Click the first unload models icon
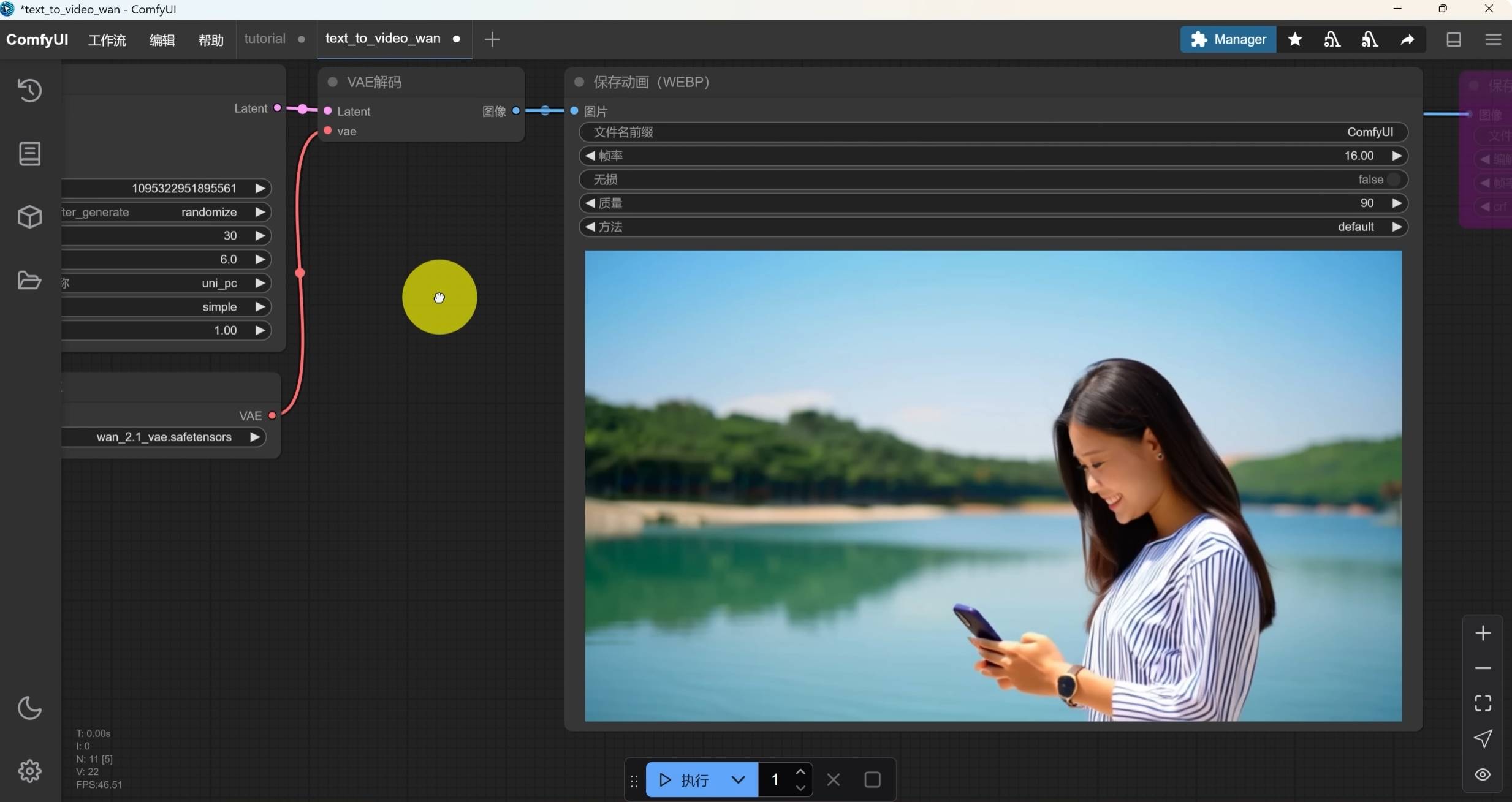The height and width of the screenshot is (802, 1512). click(1332, 39)
